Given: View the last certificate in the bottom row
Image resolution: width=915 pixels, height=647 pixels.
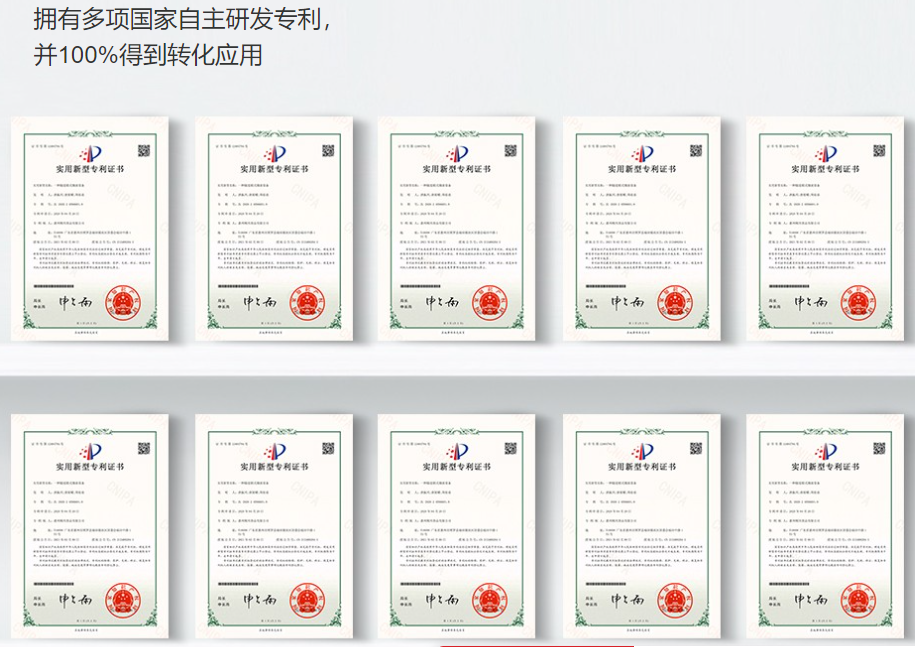Looking at the screenshot, I should coord(825,525).
